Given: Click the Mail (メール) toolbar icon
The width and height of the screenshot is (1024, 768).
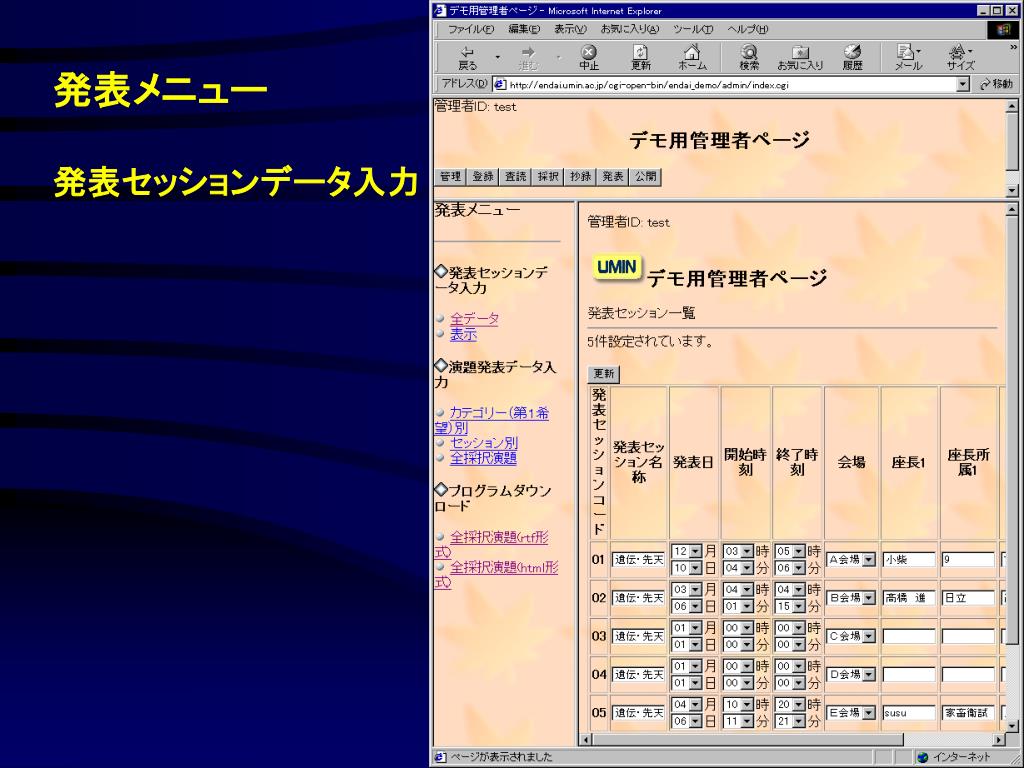Looking at the screenshot, I should click(908, 57).
